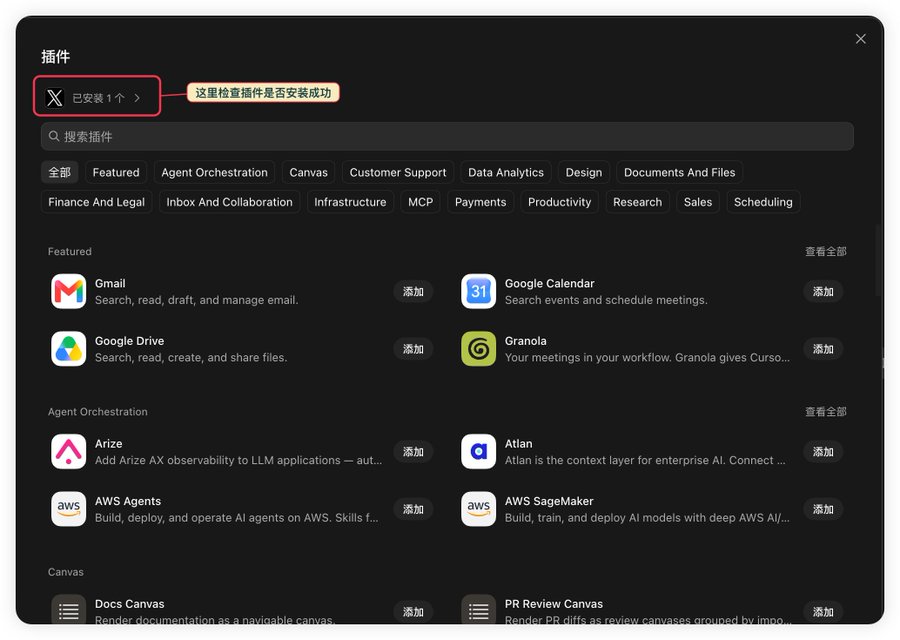The width and height of the screenshot is (900, 640).
Task: Select the Sales category filter
Action: [x=698, y=202]
